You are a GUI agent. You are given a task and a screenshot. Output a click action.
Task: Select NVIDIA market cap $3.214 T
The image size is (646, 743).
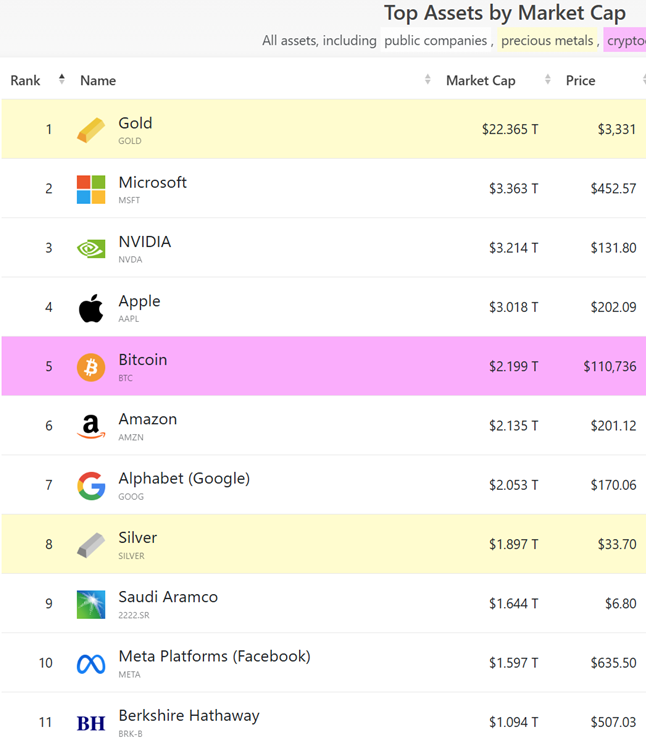click(x=514, y=248)
